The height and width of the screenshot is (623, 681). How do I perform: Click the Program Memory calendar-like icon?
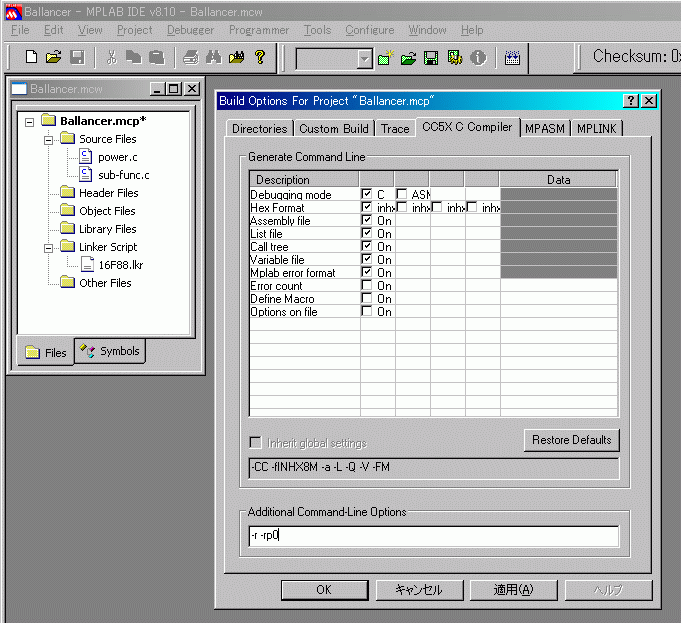click(x=512, y=58)
